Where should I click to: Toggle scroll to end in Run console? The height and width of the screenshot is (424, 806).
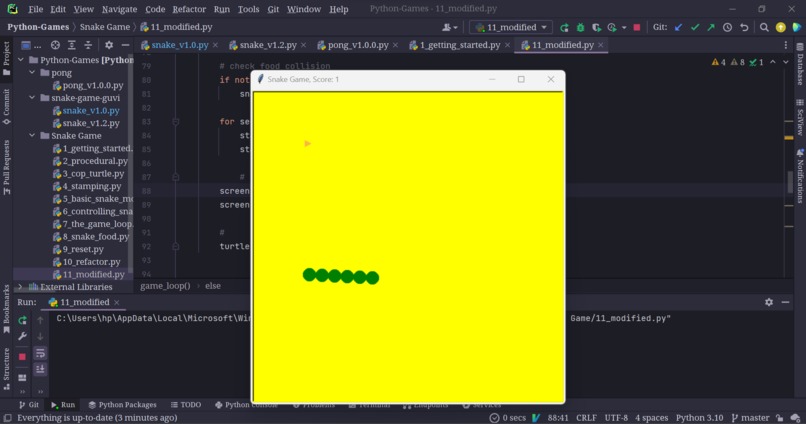click(x=40, y=369)
